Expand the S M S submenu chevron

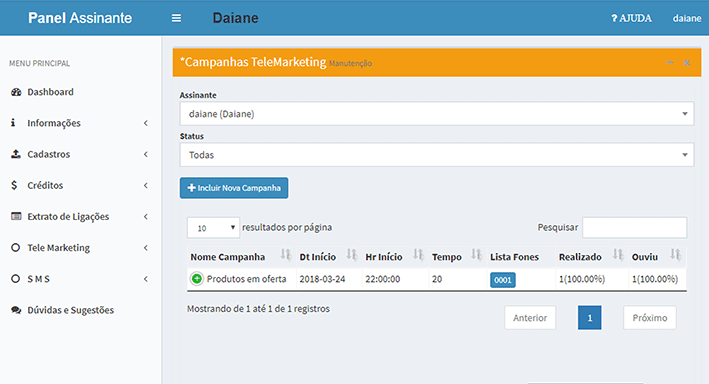[x=146, y=279]
